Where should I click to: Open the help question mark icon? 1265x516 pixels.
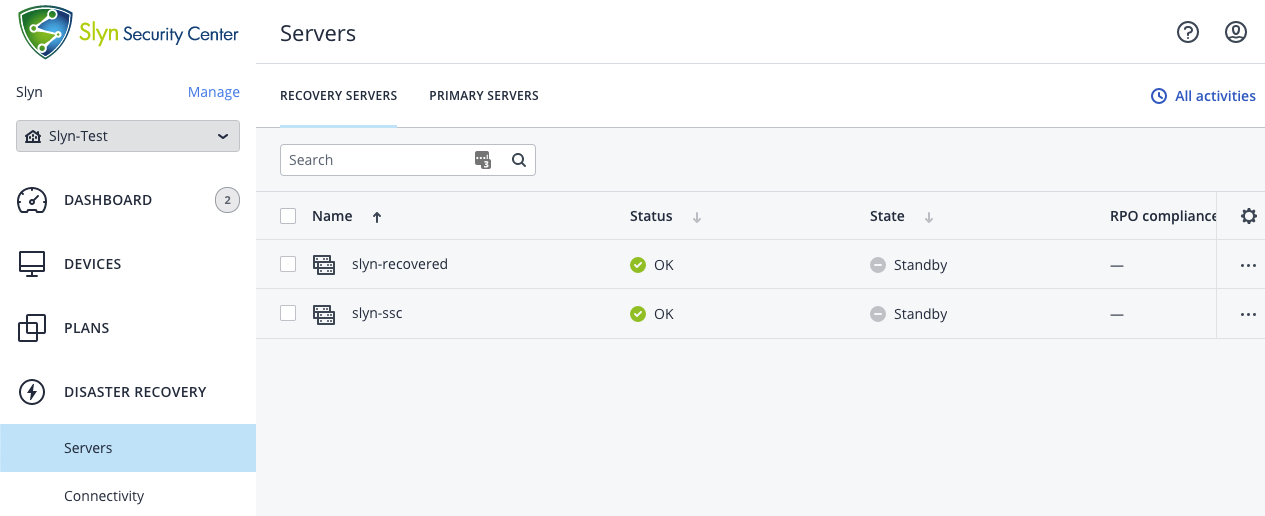pyautogui.click(x=1188, y=33)
